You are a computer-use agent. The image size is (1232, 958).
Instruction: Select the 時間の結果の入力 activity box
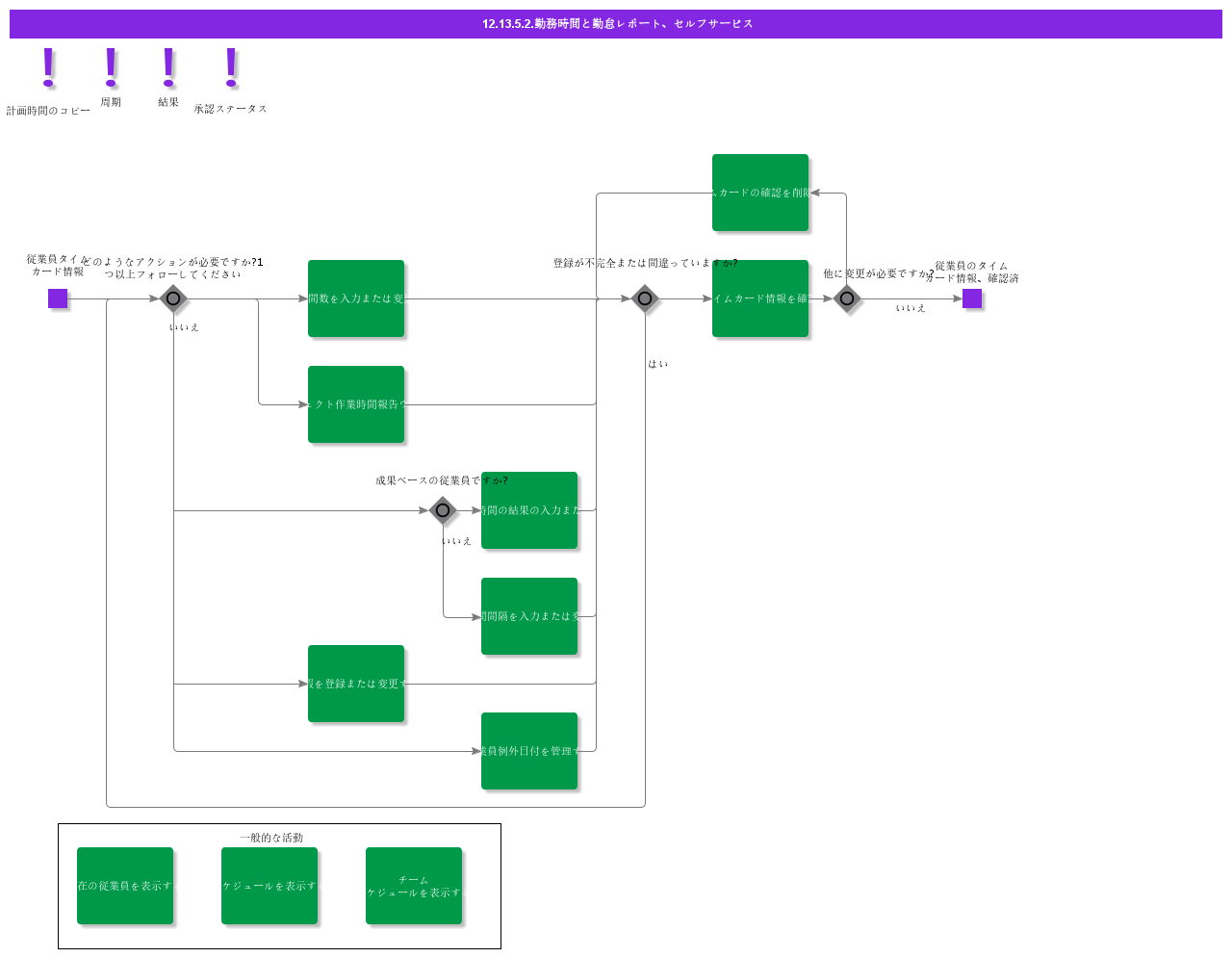pyautogui.click(x=529, y=510)
